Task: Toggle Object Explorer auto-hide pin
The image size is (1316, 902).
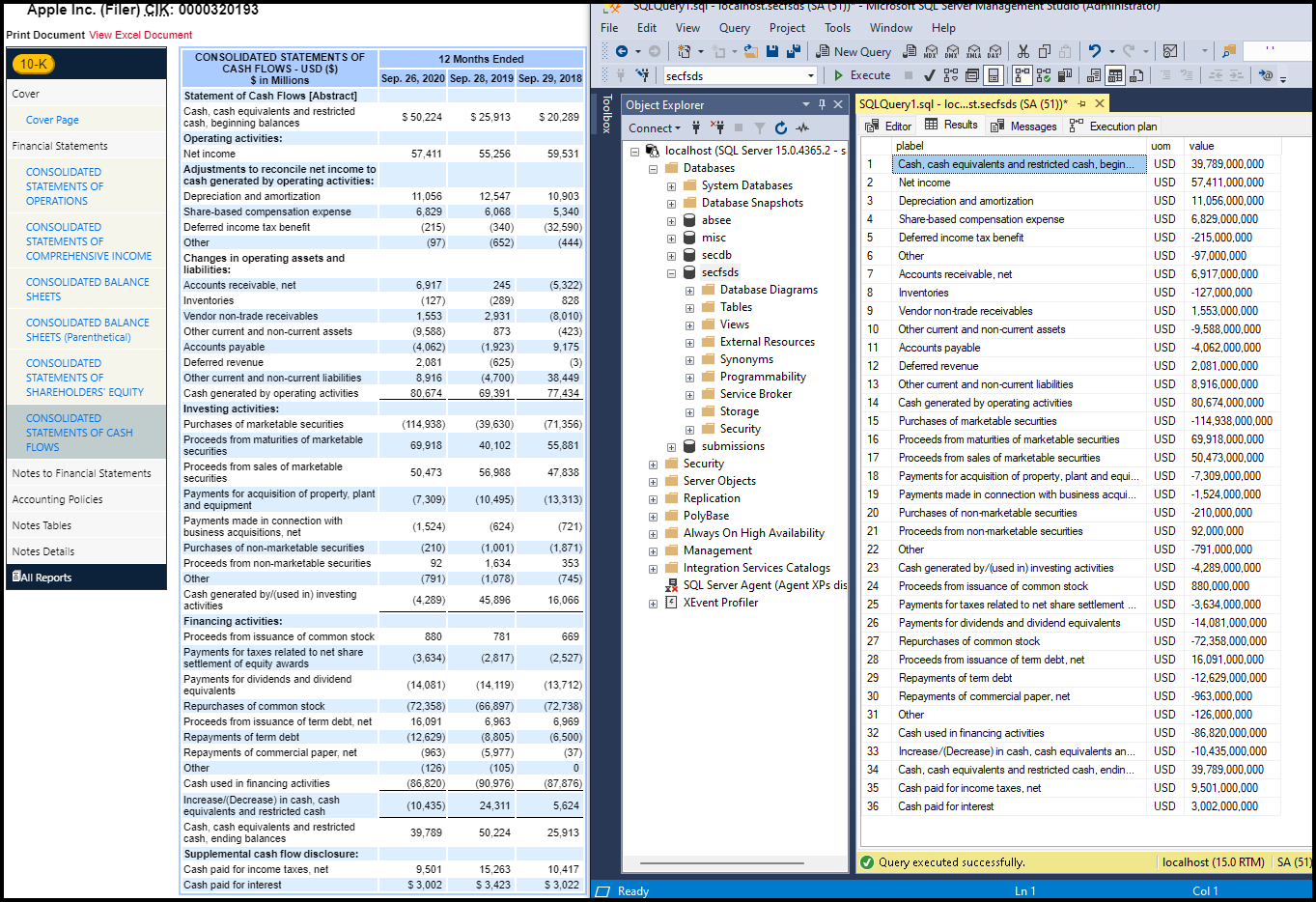Action: [823, 104]
